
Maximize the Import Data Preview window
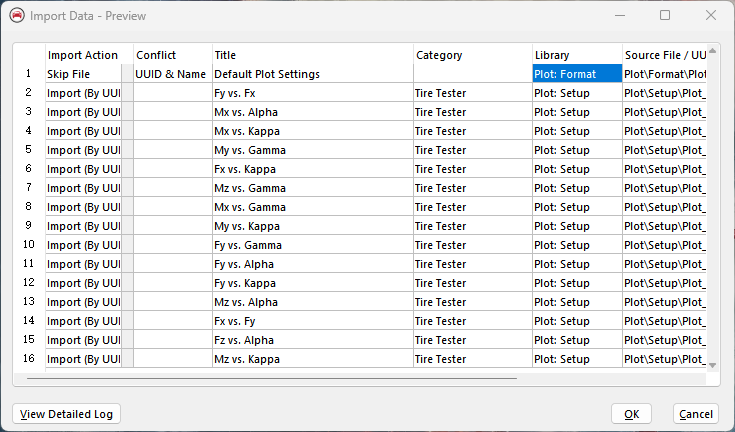click(665, 16)
